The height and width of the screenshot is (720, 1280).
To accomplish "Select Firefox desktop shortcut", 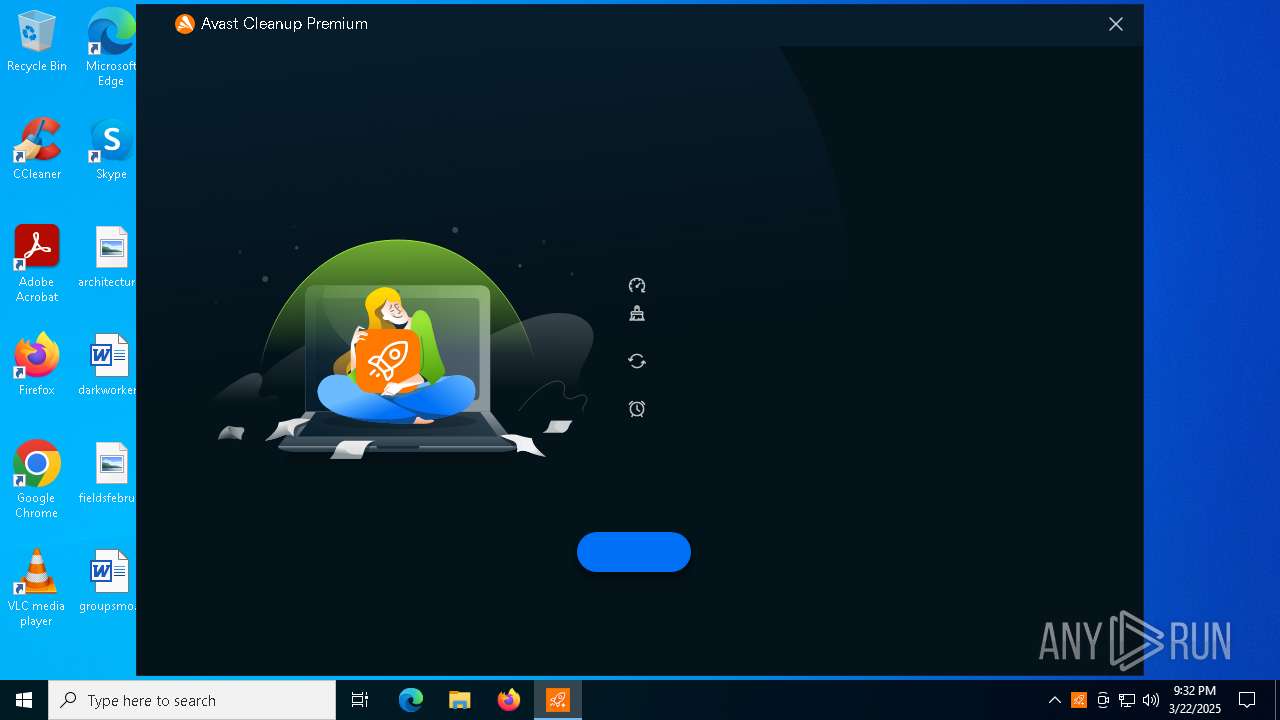I will click(37, 365).
